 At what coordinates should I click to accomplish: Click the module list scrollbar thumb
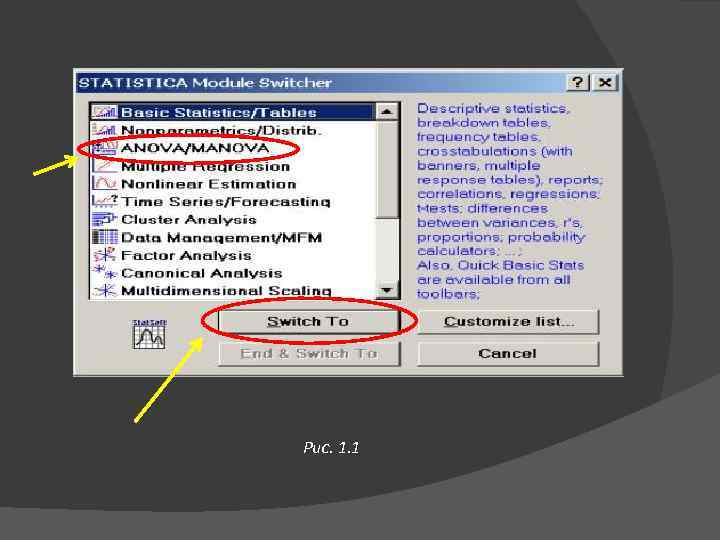[387, 169]
